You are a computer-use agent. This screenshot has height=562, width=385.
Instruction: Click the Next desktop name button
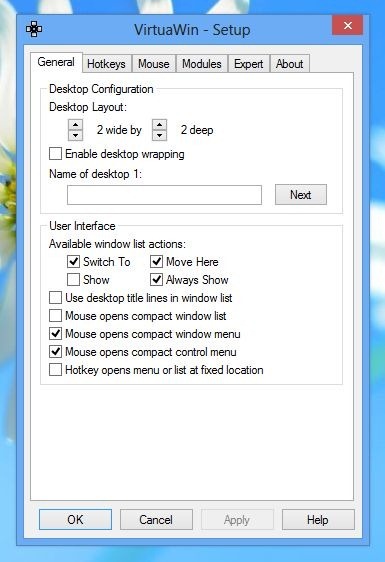(301, 195)
